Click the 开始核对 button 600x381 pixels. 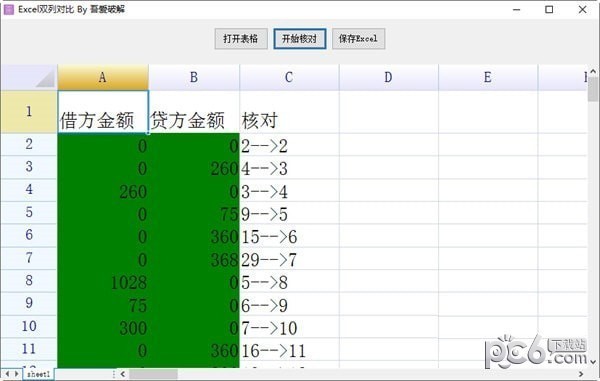click(300, 39)
